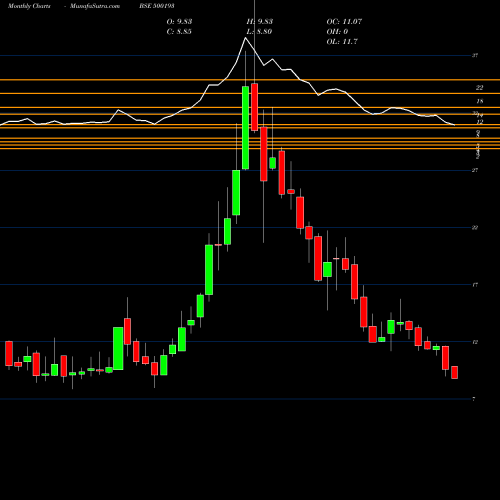The image size is (500, 500).
Task: Click the "37" price axis label
Action: coord(475,55)
